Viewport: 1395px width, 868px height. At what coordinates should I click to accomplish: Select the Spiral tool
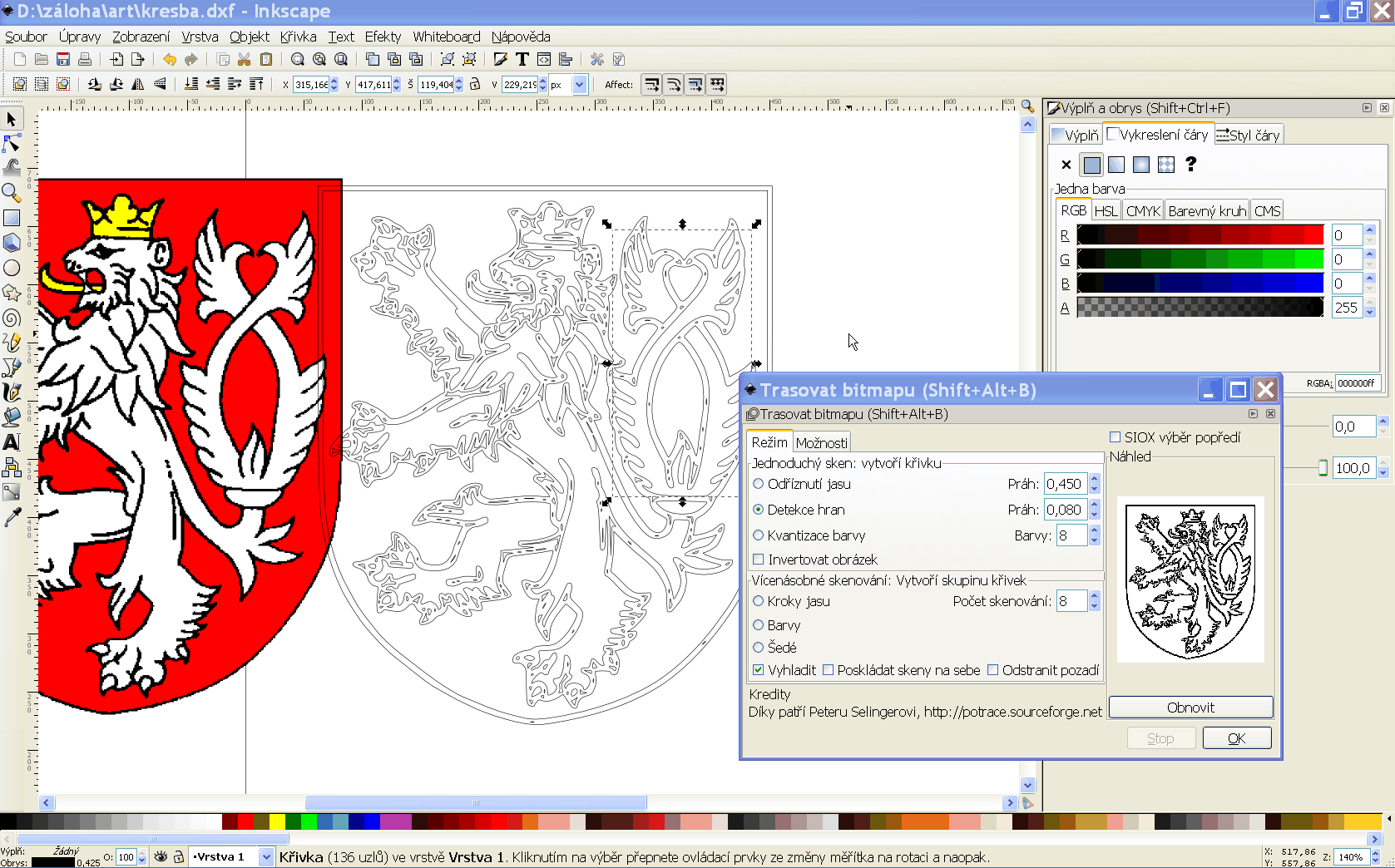pos(12,318)
